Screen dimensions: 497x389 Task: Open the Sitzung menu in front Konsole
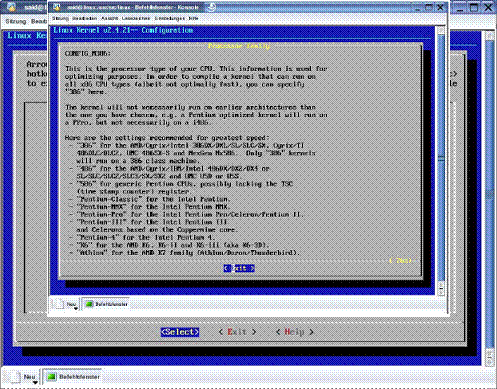click(x=60, y=19)
